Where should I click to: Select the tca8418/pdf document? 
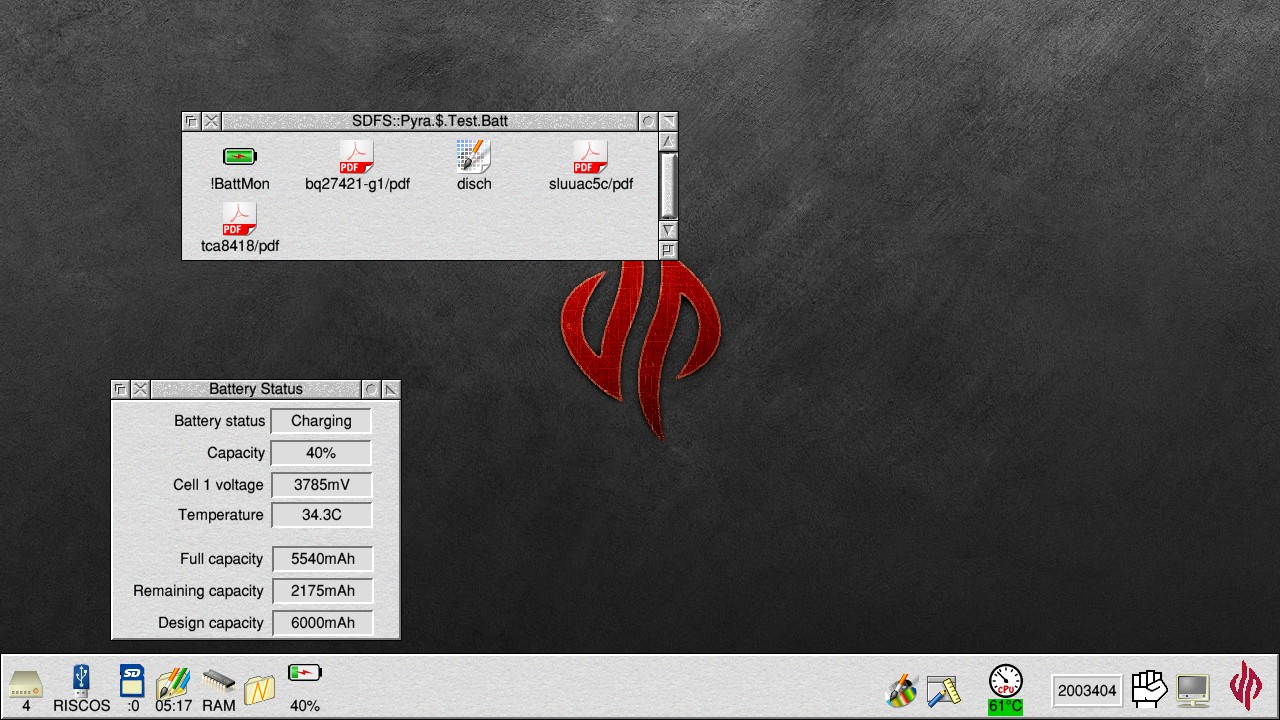(239, 220)
